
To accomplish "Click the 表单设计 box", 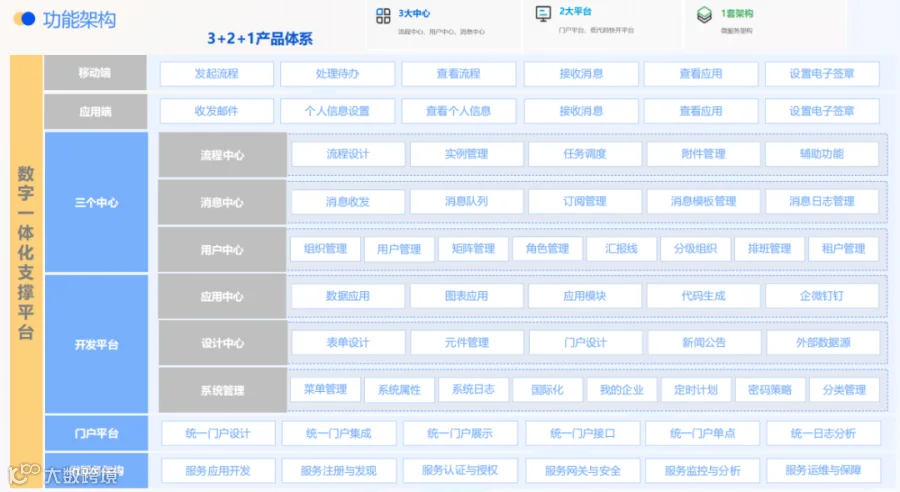I will [348, 343].
